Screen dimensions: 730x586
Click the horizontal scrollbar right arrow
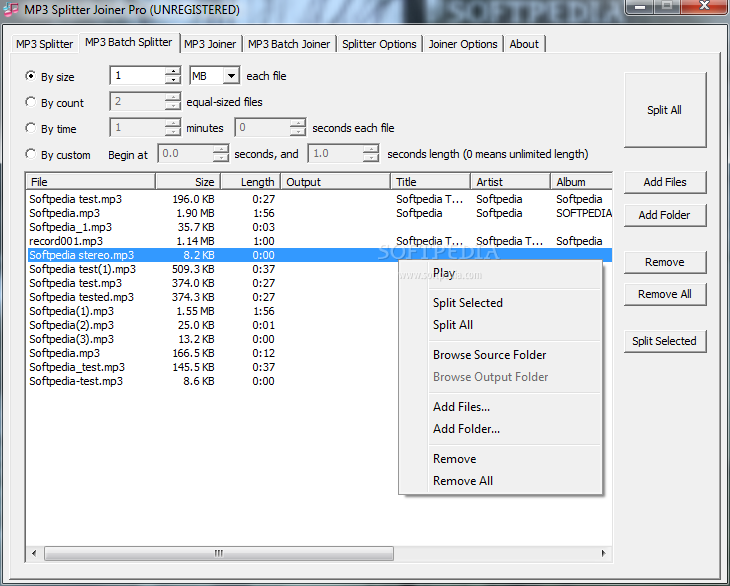point(604,553)
